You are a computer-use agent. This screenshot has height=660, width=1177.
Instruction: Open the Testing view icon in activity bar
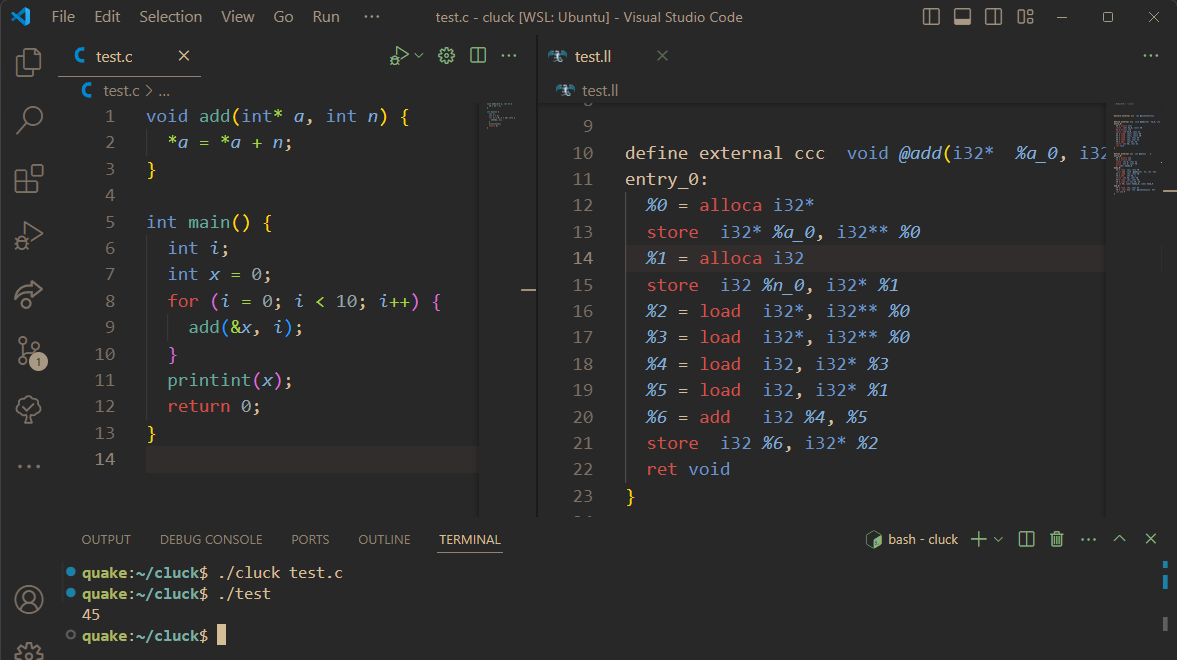(x=29, y=409)
